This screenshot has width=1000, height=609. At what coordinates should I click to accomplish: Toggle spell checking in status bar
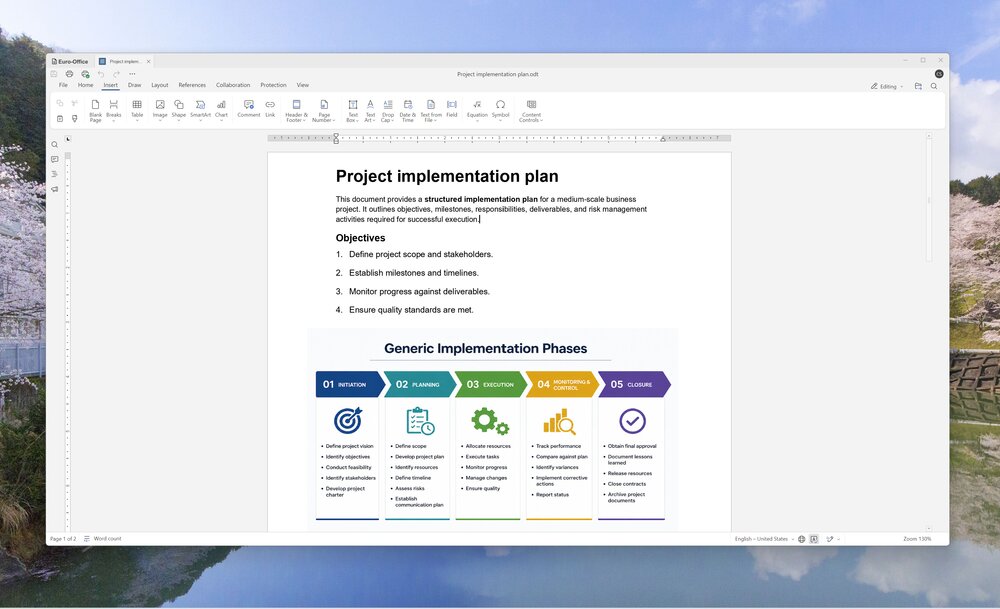pos(814,539)
